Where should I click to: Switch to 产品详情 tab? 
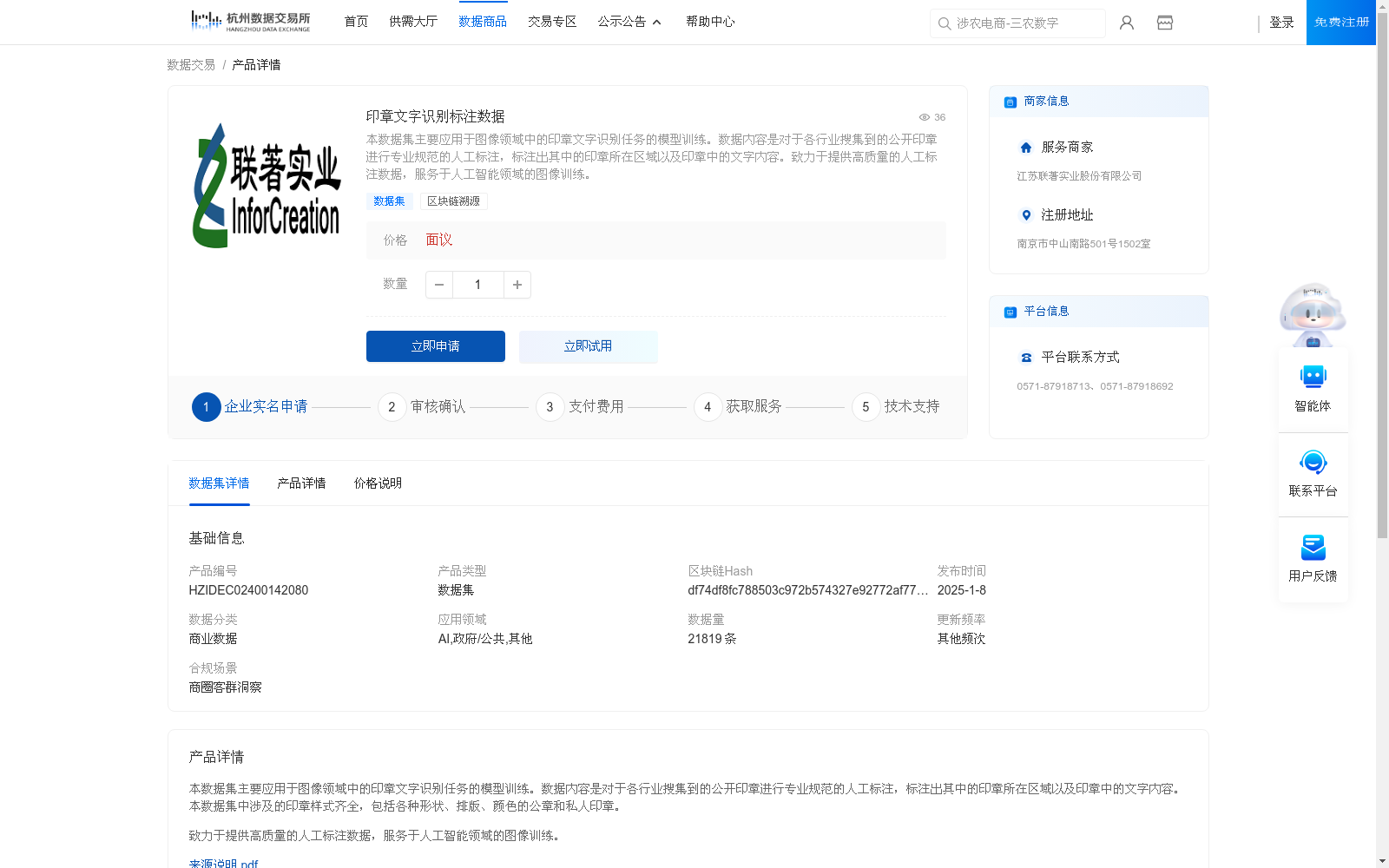[x=301, y=483]
